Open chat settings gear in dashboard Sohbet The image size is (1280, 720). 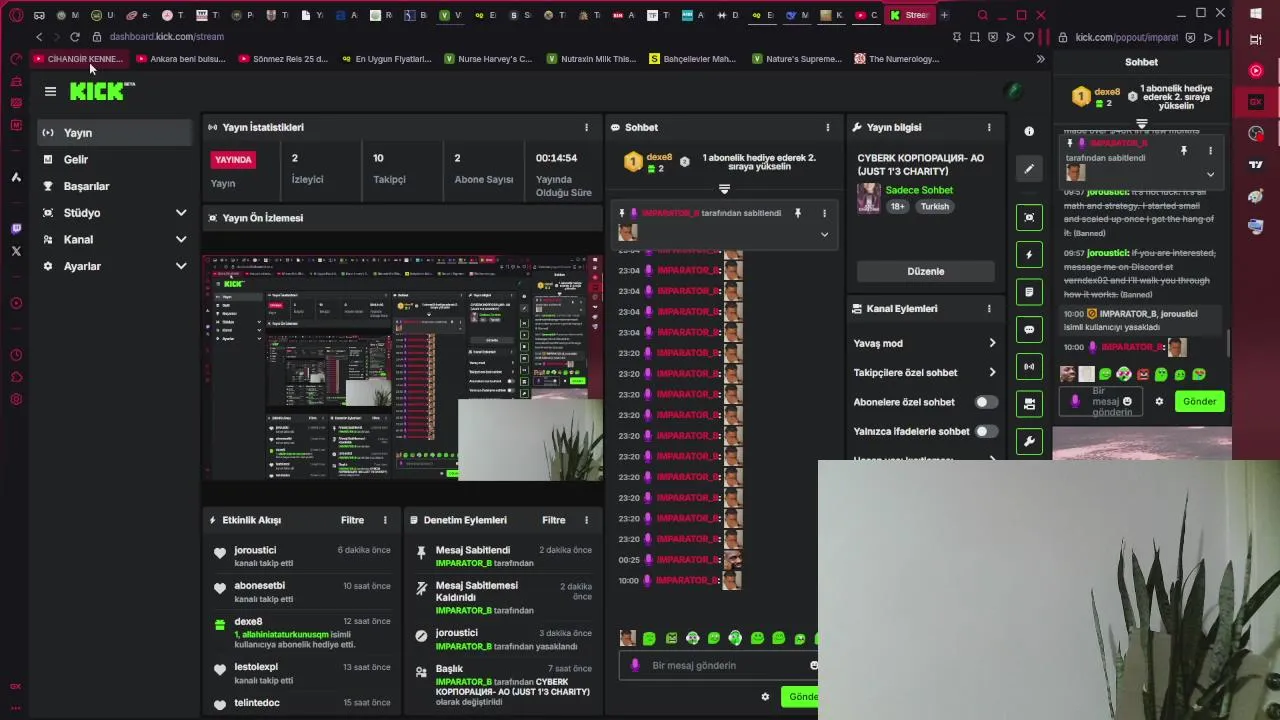[765, 697]
